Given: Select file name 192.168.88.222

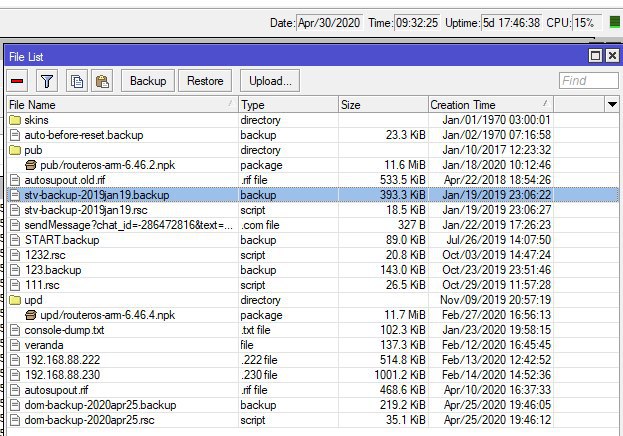Looking at the screenshot, I should (62, 360).
